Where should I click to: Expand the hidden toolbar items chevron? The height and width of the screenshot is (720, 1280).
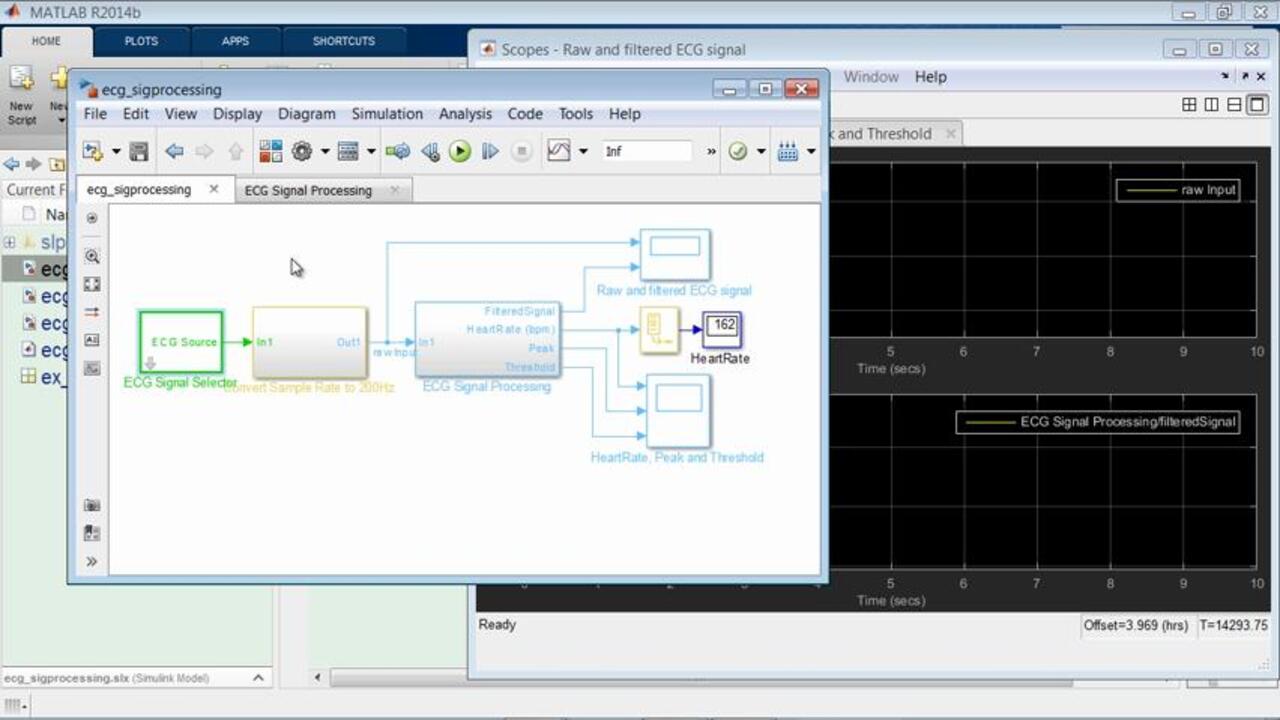[x=711, y=152]
